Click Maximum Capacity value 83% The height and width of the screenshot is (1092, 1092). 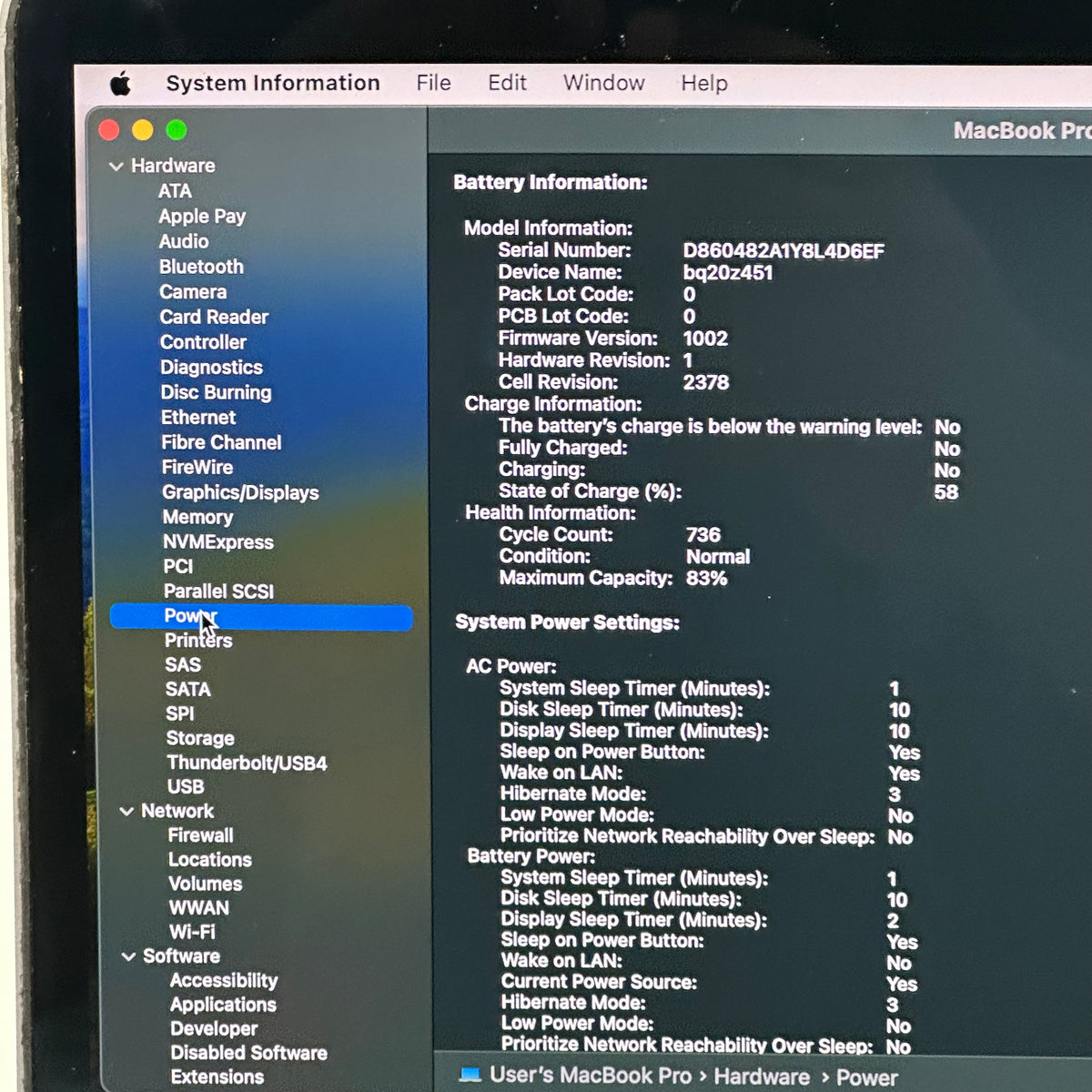pyautogui.click(x=707, y=579)
